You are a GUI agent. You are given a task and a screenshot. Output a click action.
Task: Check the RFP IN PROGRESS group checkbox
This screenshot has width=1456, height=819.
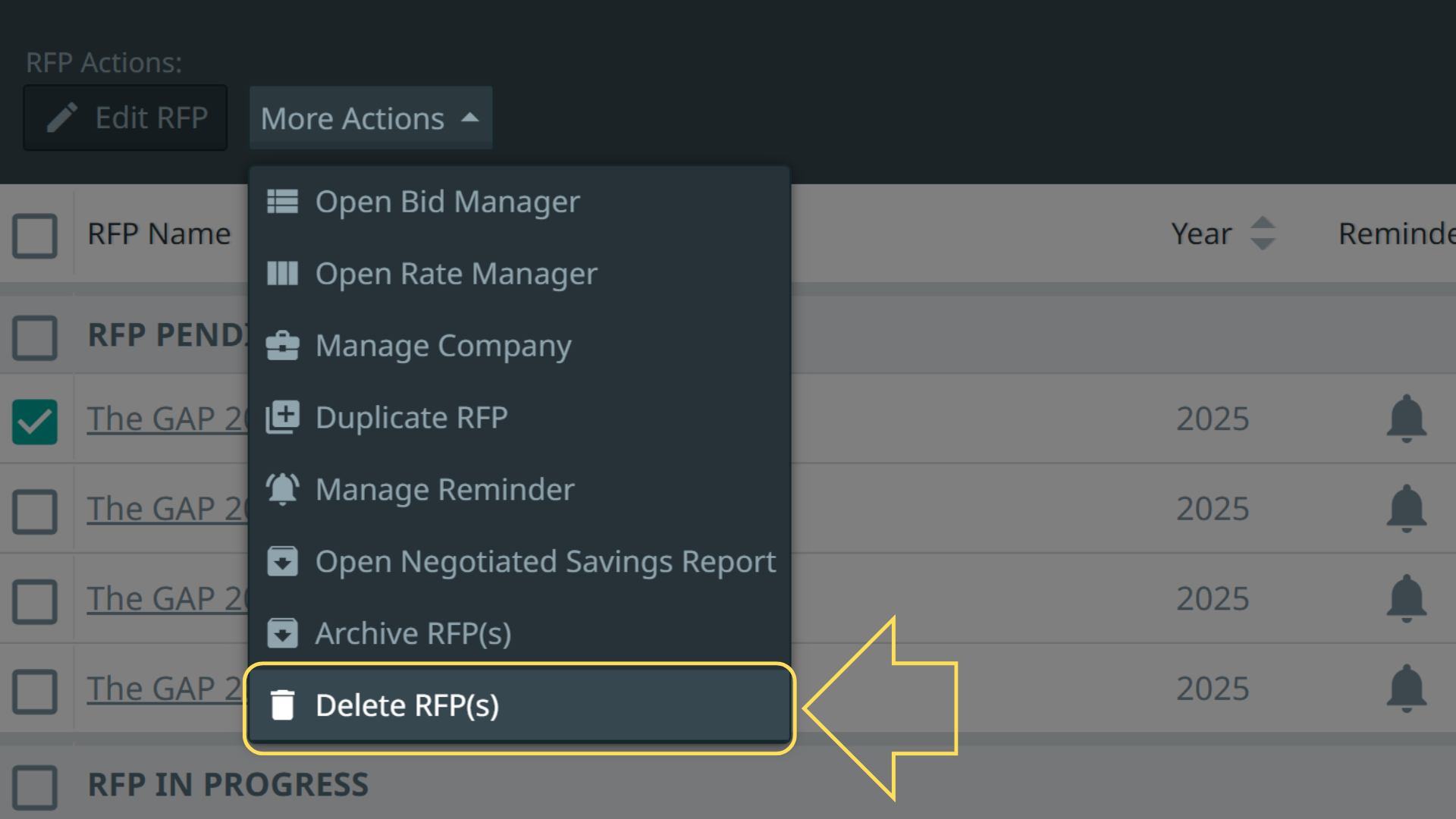pyautogui.click(x=35, y=787)
